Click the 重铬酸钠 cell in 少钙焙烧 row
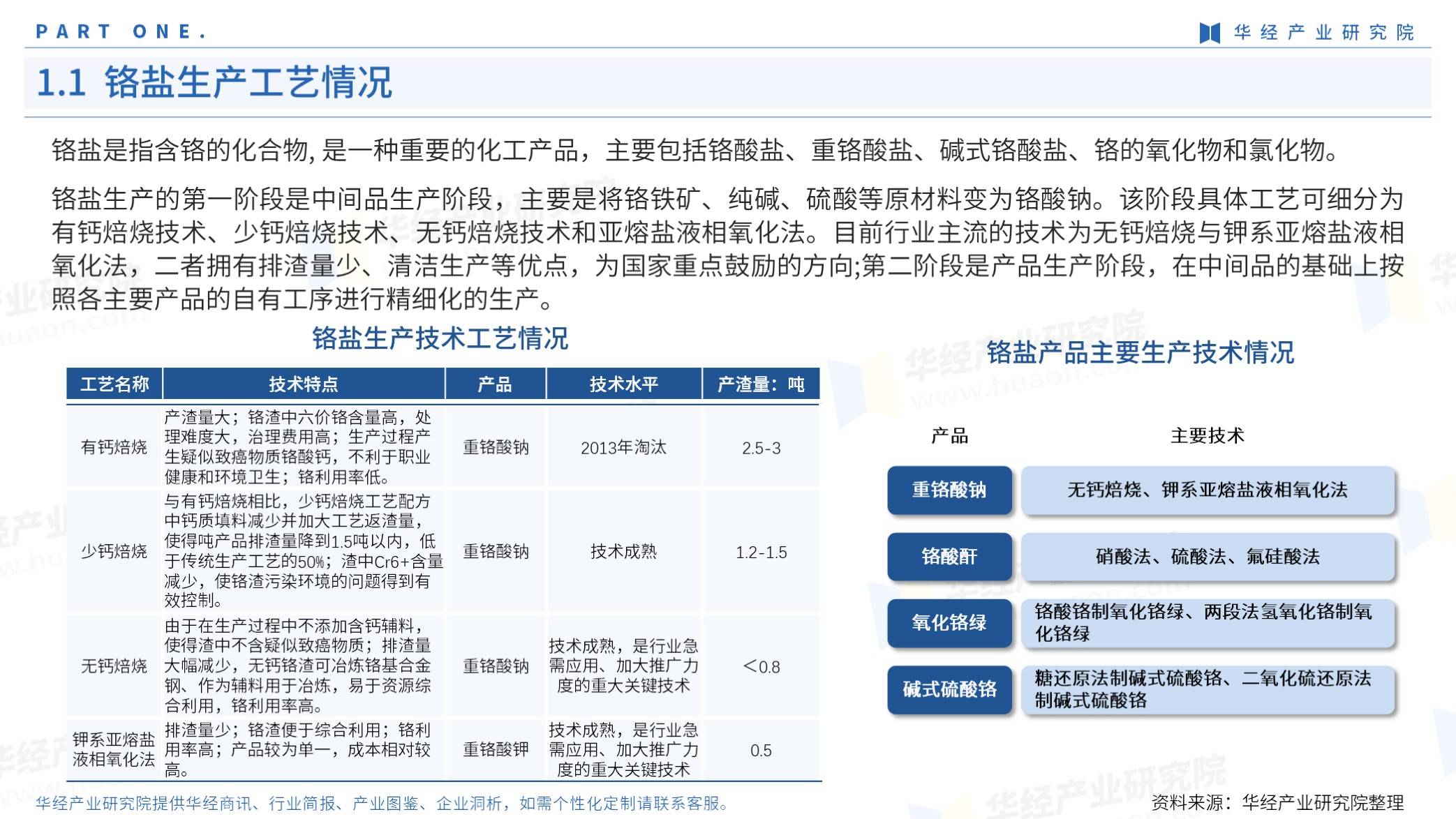 click(496, 552)
